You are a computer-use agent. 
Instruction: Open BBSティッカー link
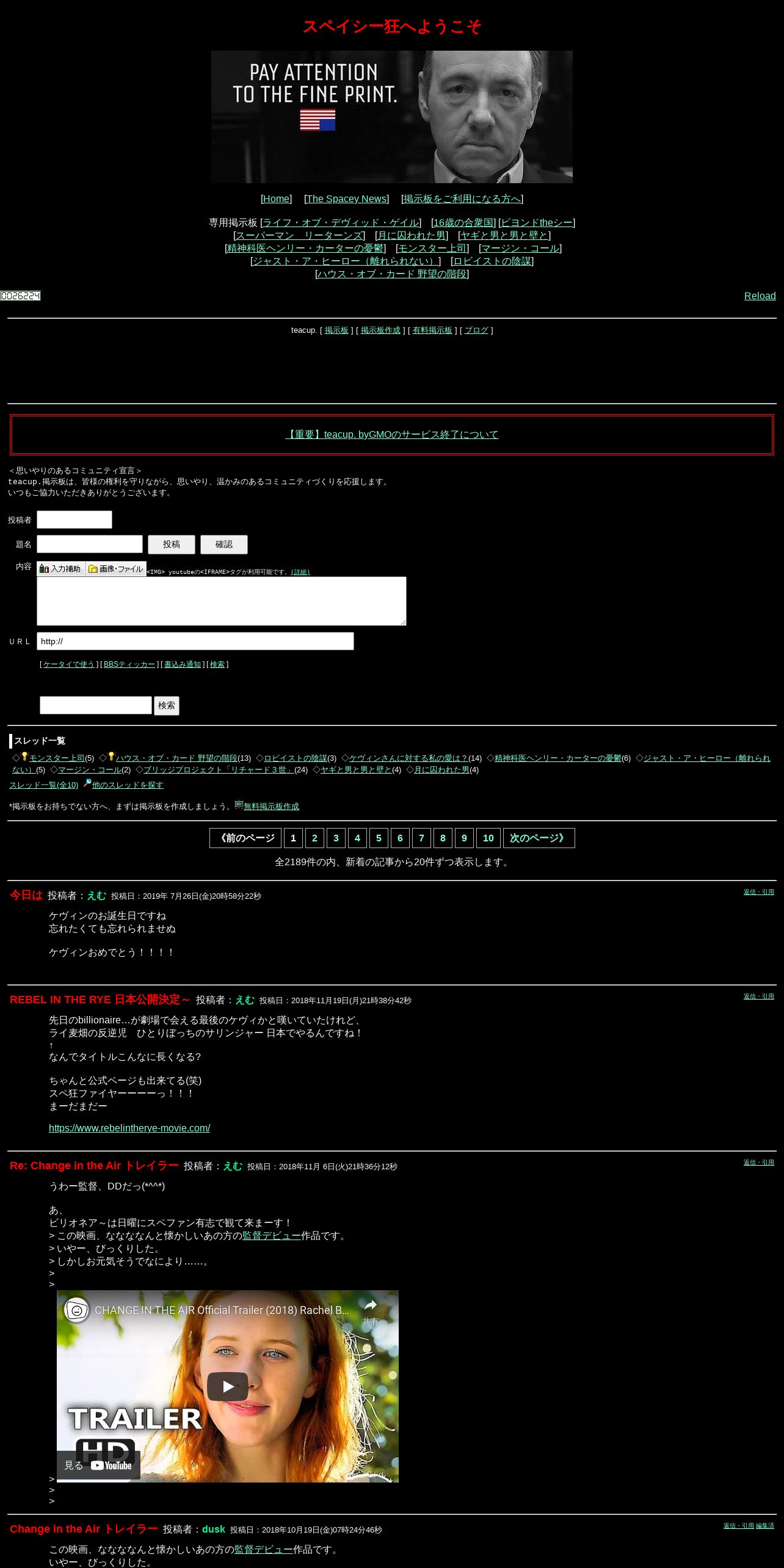point(129,664)
